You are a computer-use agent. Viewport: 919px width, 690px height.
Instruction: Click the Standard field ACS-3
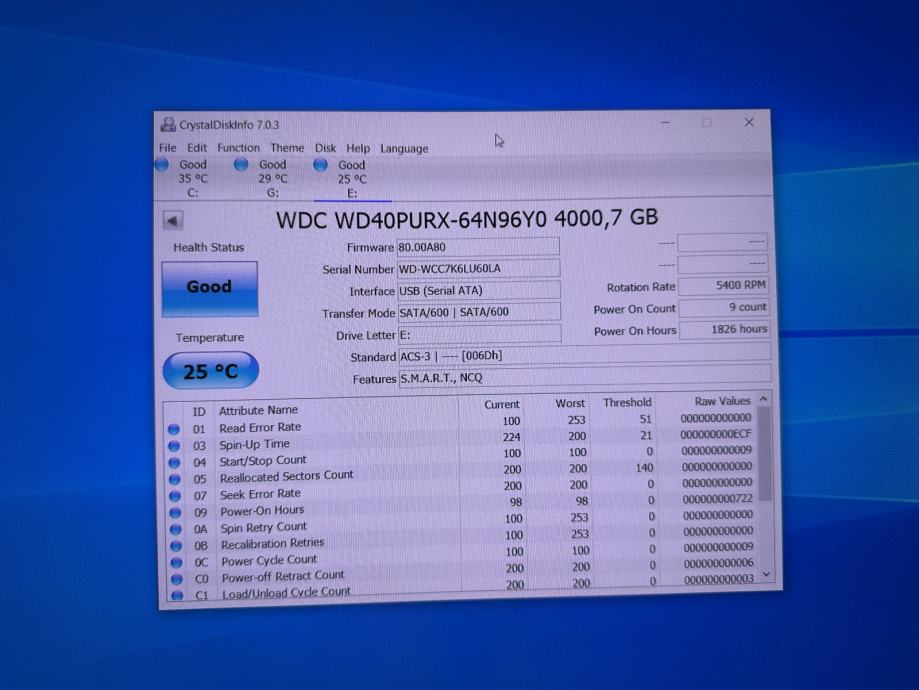[584, 355]
